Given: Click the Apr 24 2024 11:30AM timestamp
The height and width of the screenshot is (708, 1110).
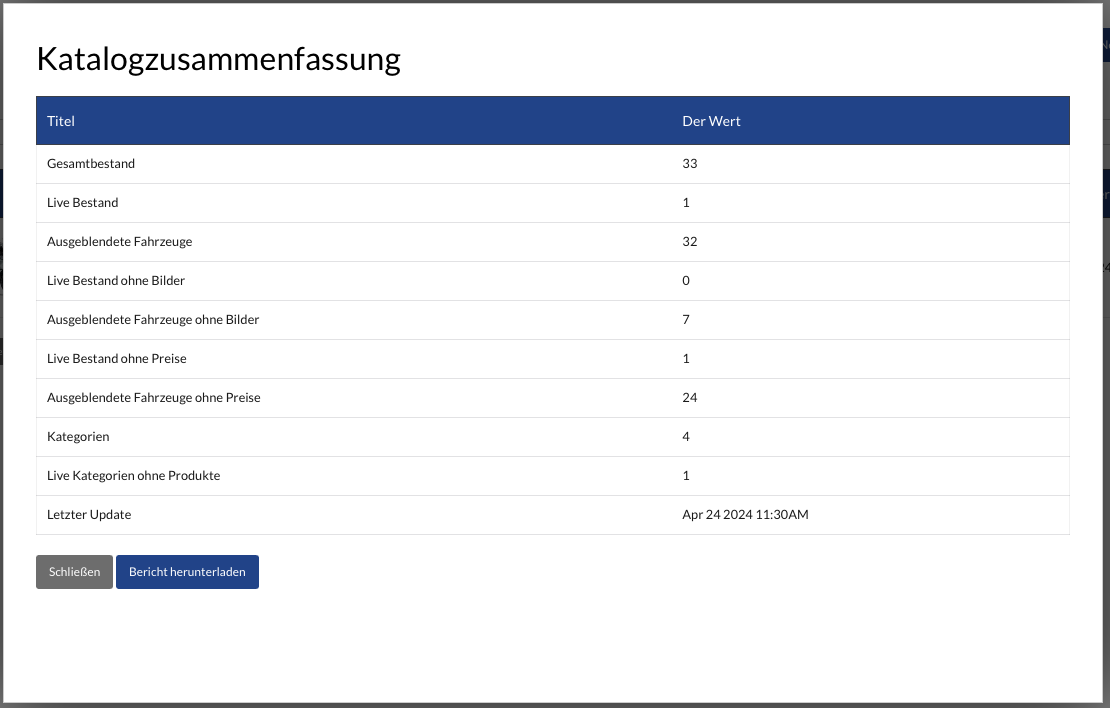Looking at the screenshot, I should pyautogui.click(x=745, y=514).
